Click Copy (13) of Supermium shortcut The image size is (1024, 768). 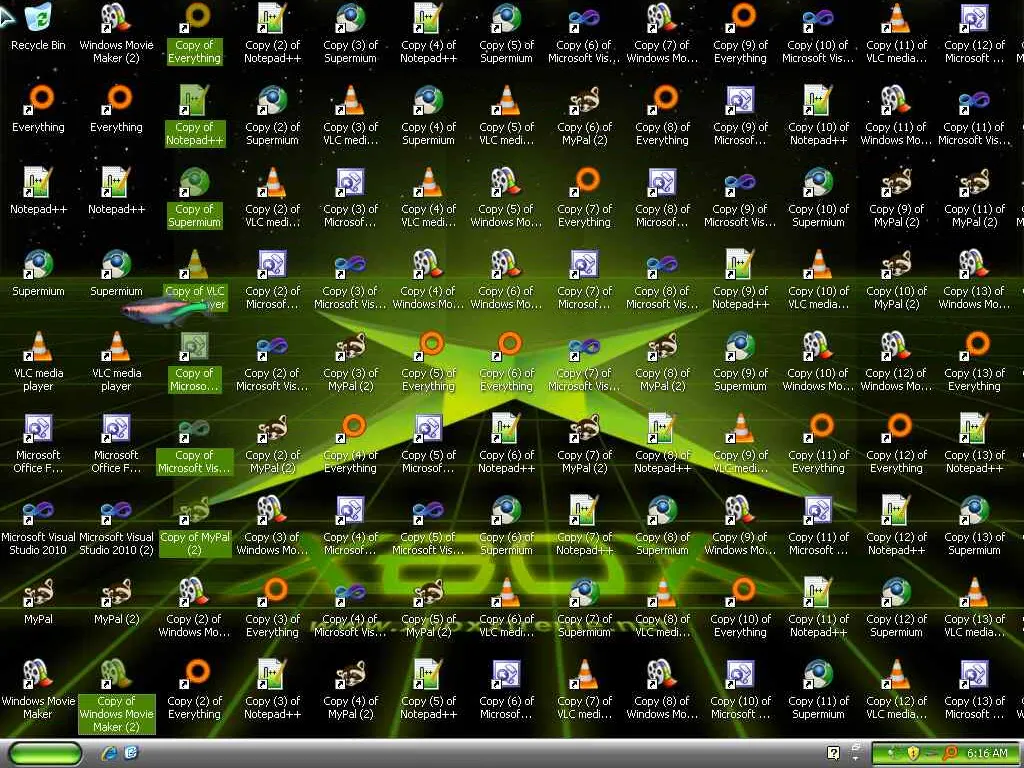(x=974, y=524)
